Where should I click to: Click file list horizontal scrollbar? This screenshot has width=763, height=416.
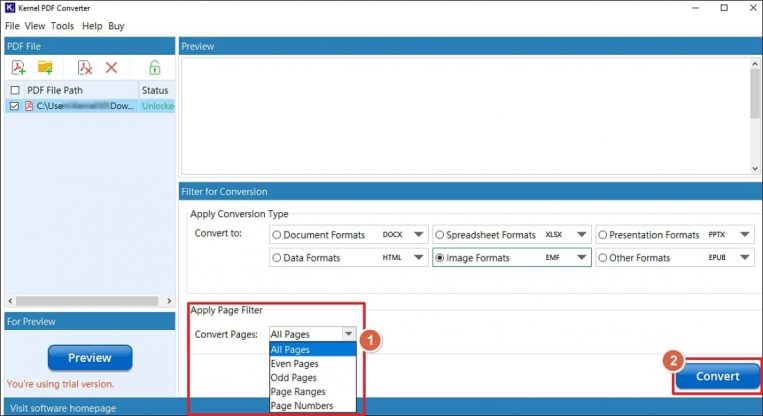point(87,301)
